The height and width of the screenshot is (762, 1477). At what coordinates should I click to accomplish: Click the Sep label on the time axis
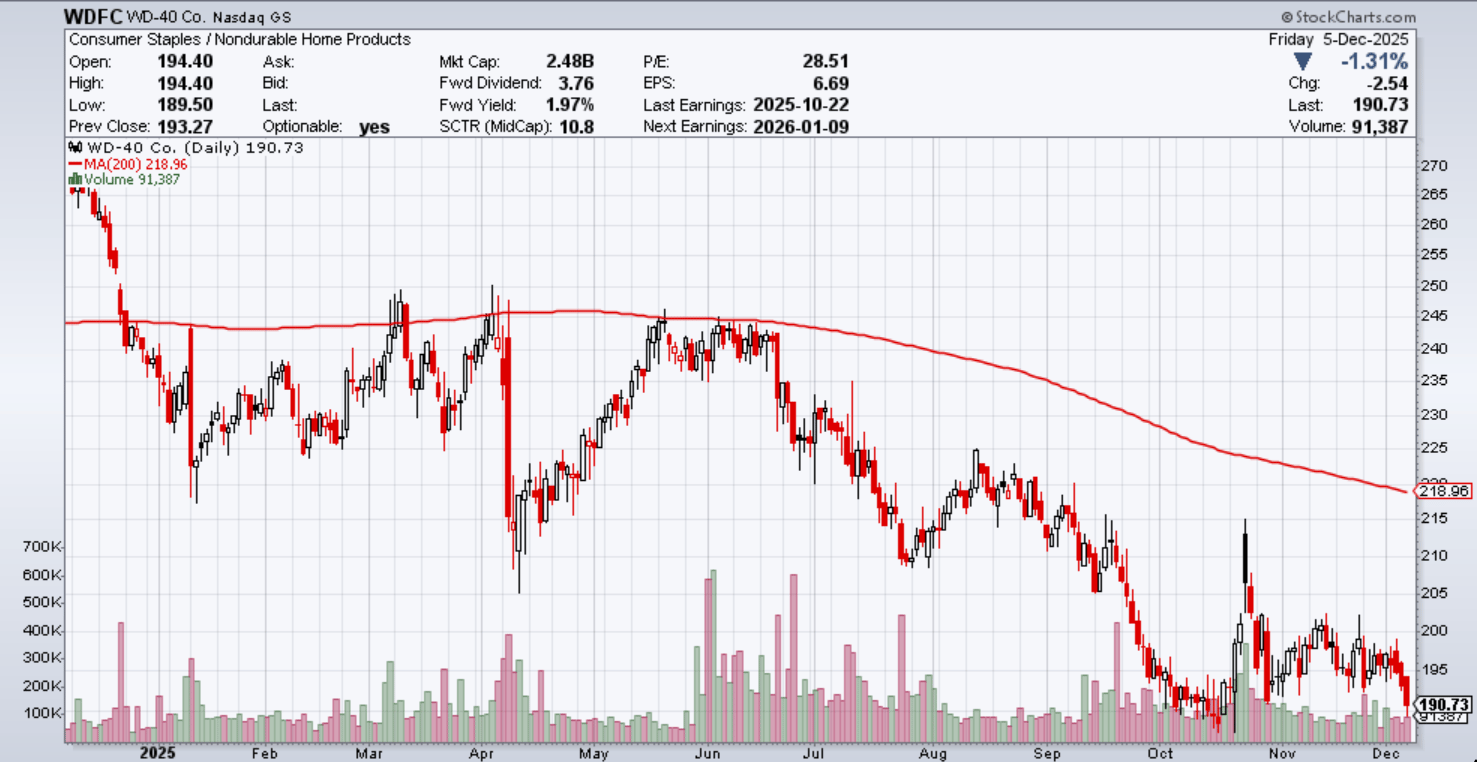coord(1047,752)
